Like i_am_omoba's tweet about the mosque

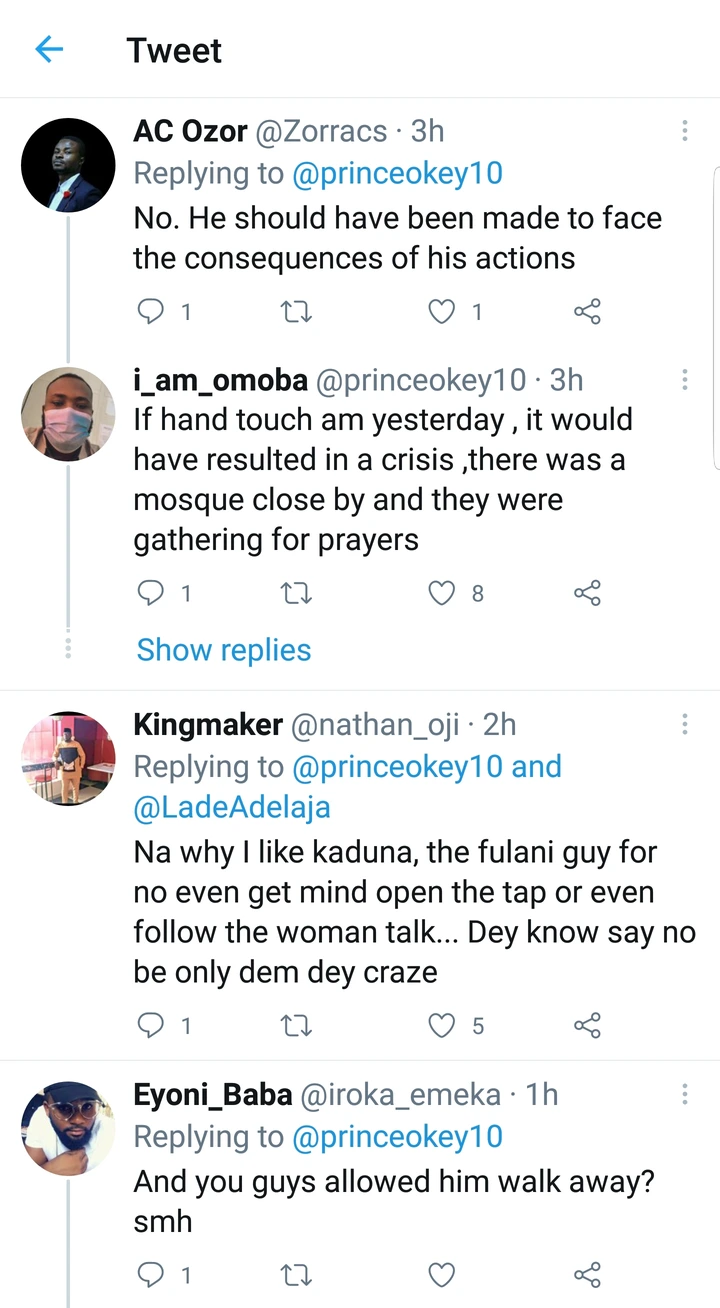tap(441, 594)
